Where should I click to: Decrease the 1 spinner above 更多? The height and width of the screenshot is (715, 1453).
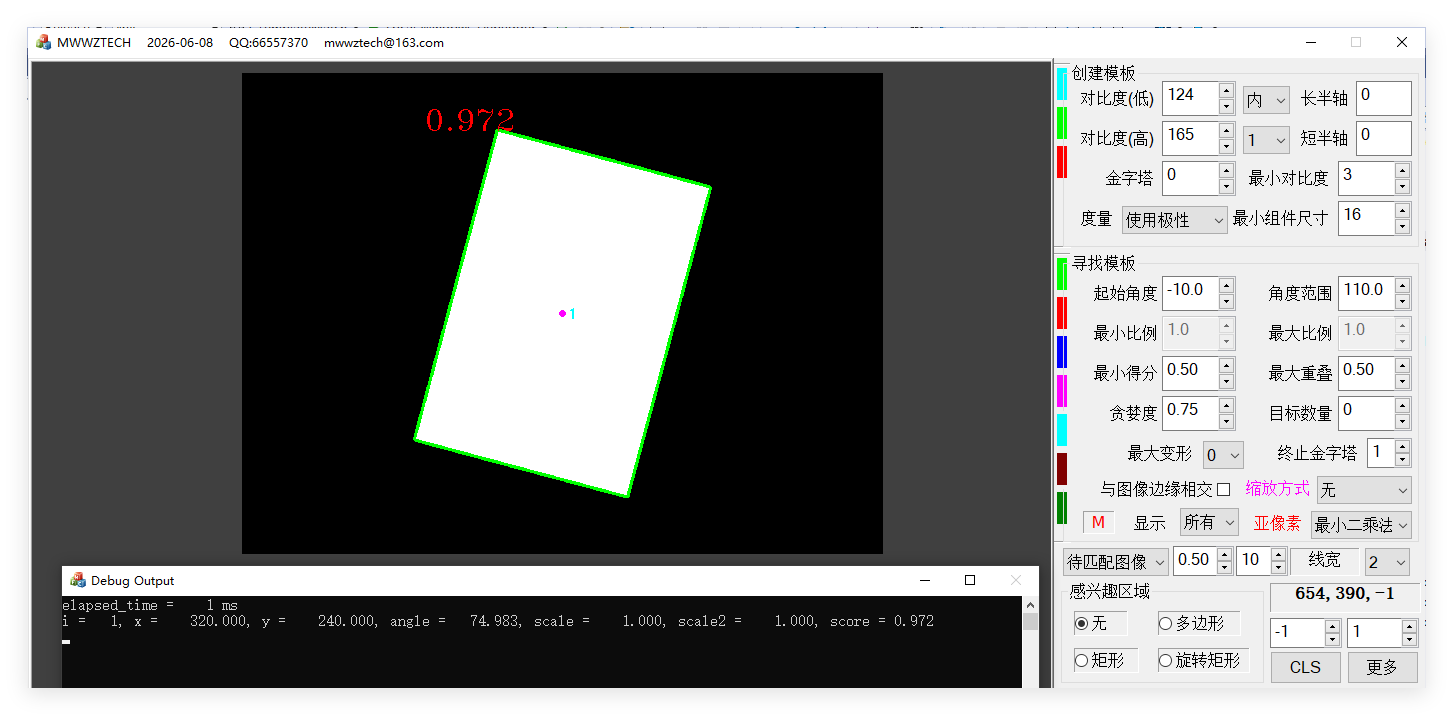(x=1409, y=639)
